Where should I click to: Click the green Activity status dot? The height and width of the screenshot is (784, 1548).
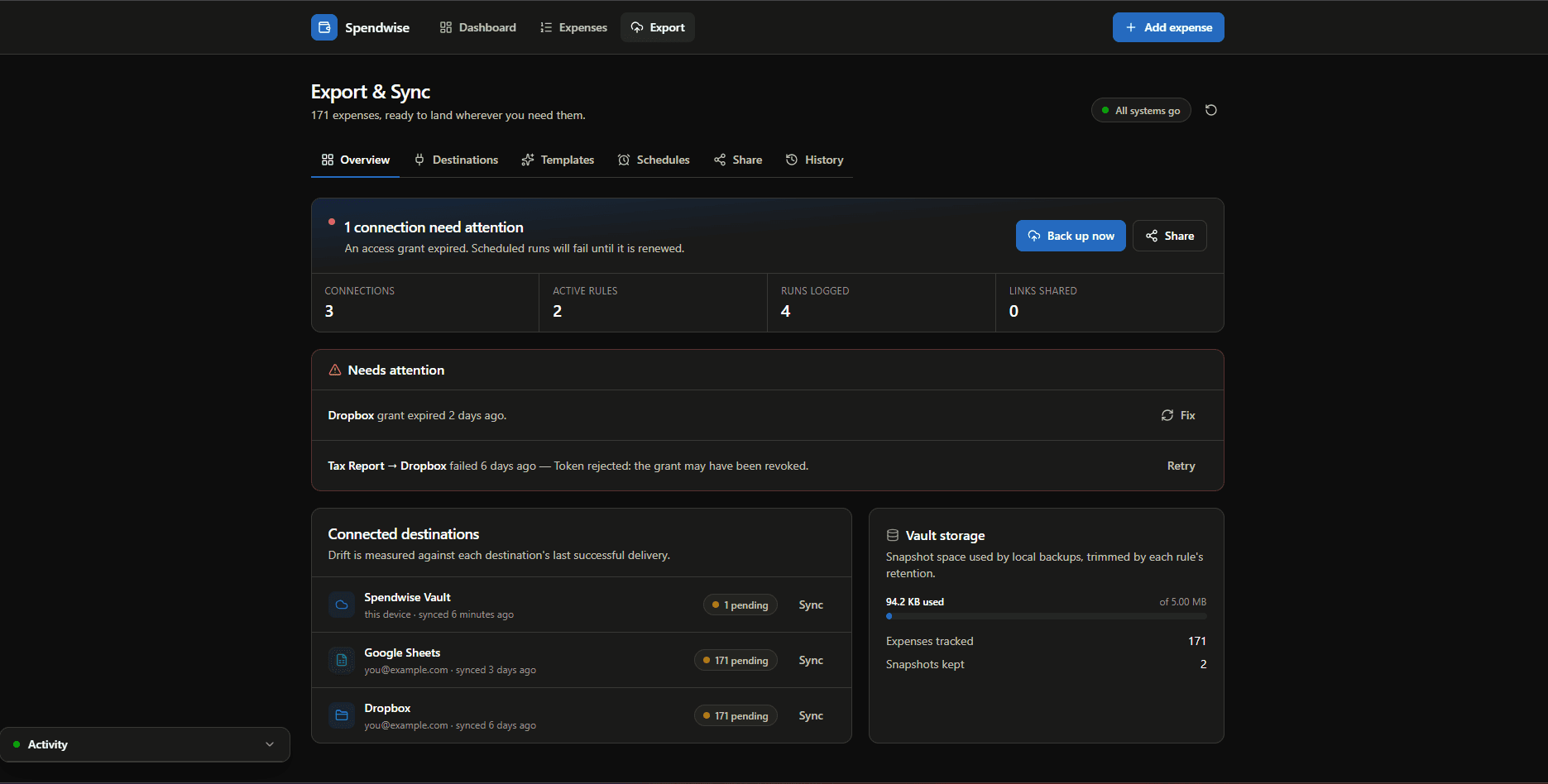[x=17, y=744]
